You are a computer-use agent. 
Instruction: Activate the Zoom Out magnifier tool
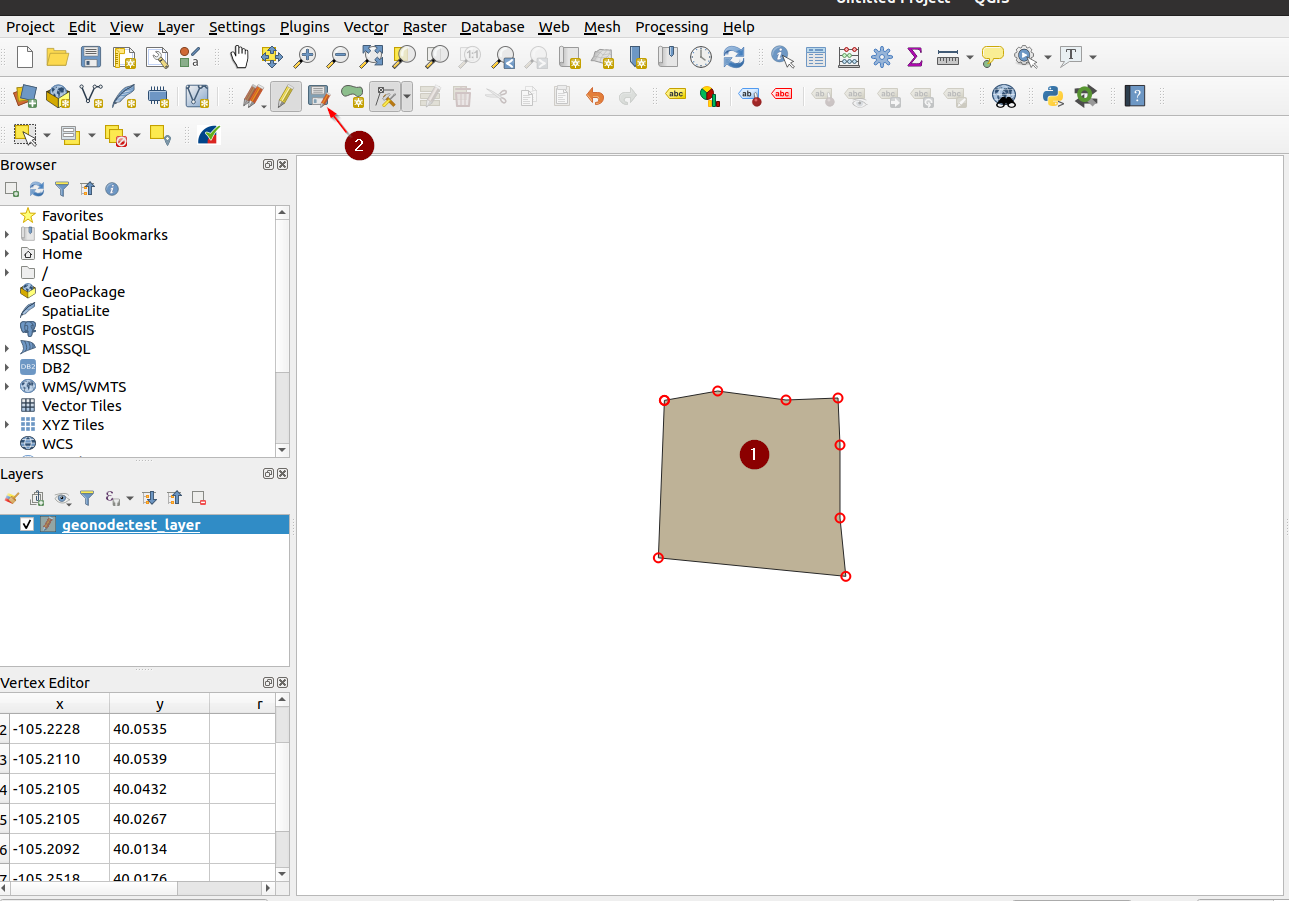pyautogui.click(x=338, y=57)
